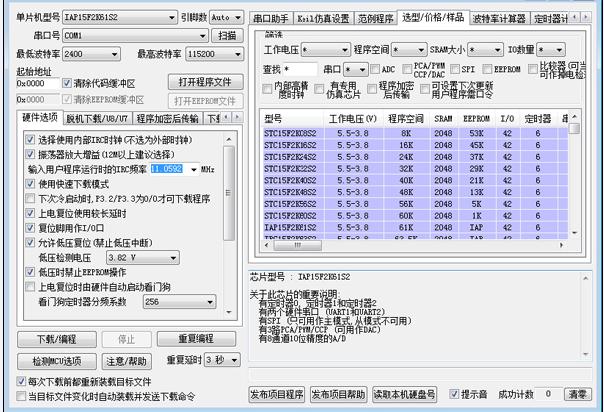Switch to the 硬件选项 tab
Screen dimensions: 604x412
[40, 117]
